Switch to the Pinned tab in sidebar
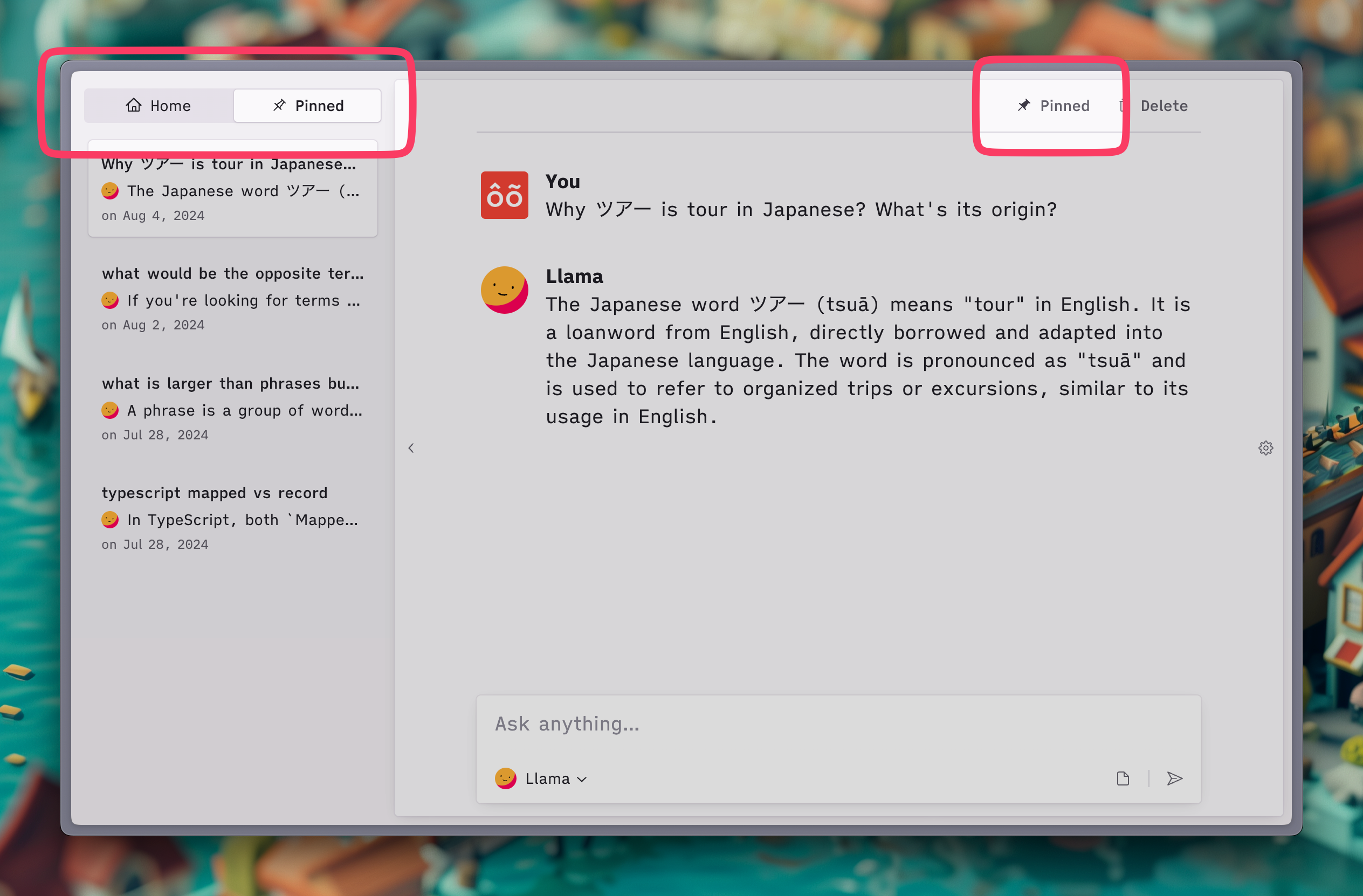The height and width of the screenshot is (896, 1363). (x=307, y=106)
